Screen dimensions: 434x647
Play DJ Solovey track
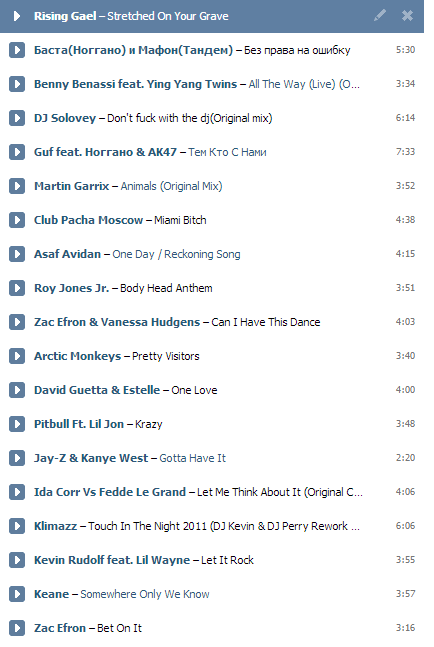click(17, 118)
